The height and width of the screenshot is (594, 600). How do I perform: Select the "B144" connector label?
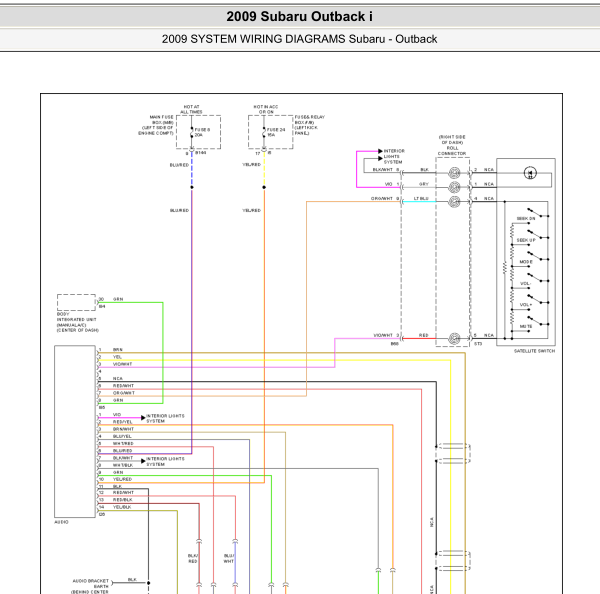point(201,153)
